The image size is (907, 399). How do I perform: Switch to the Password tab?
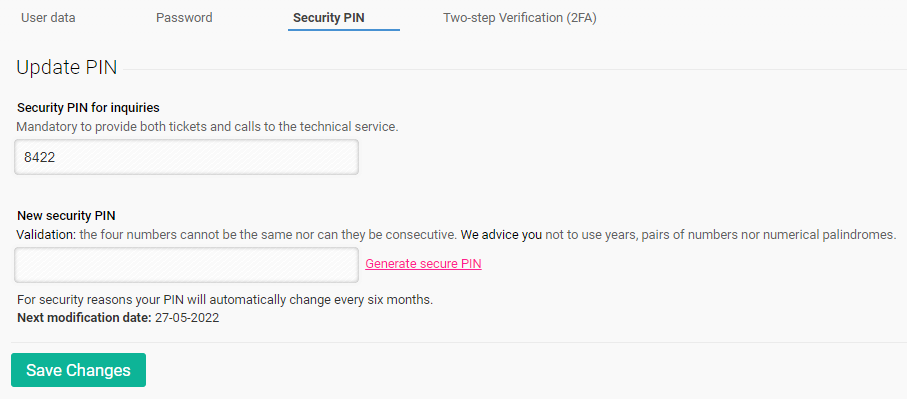coord(184,18)
